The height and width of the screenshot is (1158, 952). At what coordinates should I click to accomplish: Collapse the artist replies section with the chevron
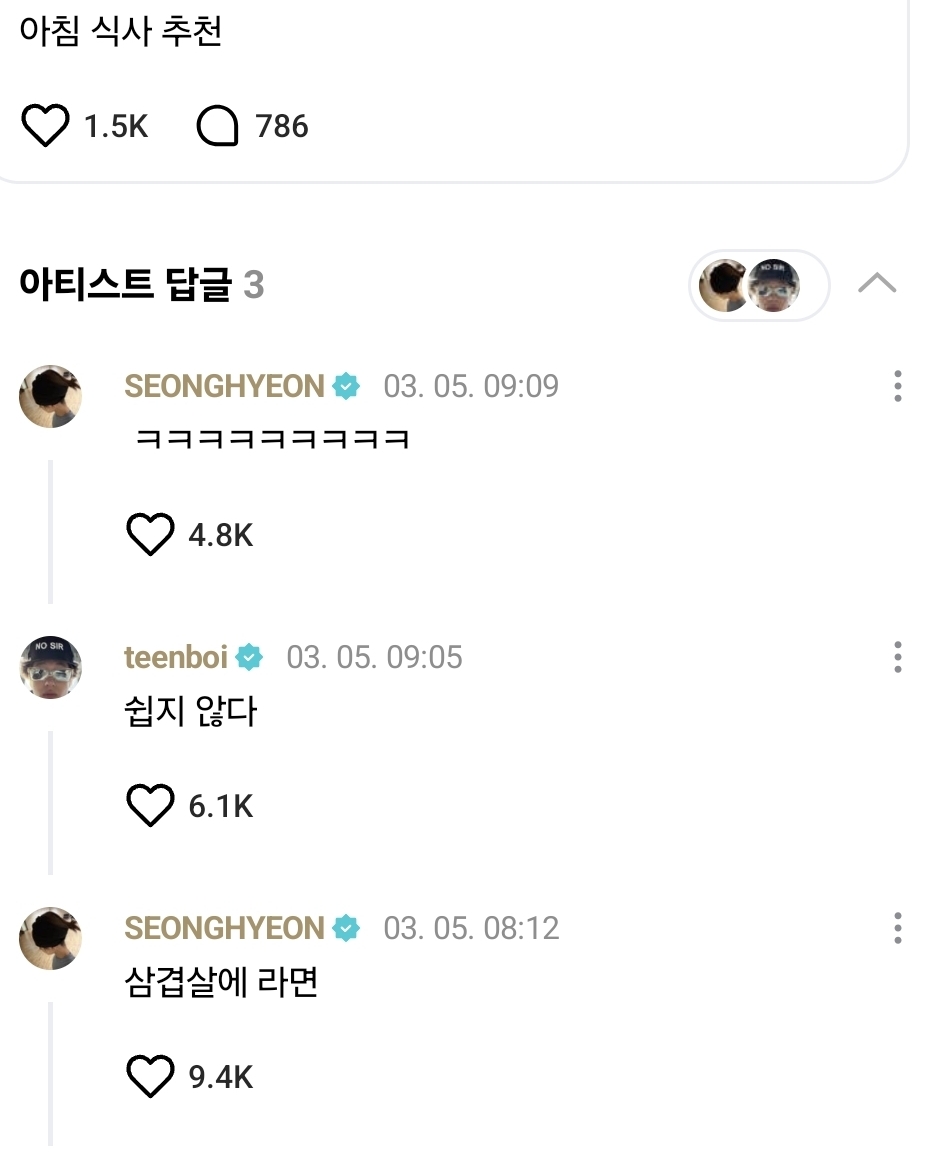877,285
